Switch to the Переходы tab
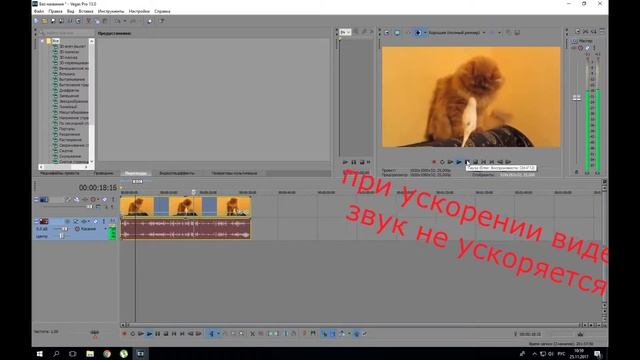 (x=136, y=173)
